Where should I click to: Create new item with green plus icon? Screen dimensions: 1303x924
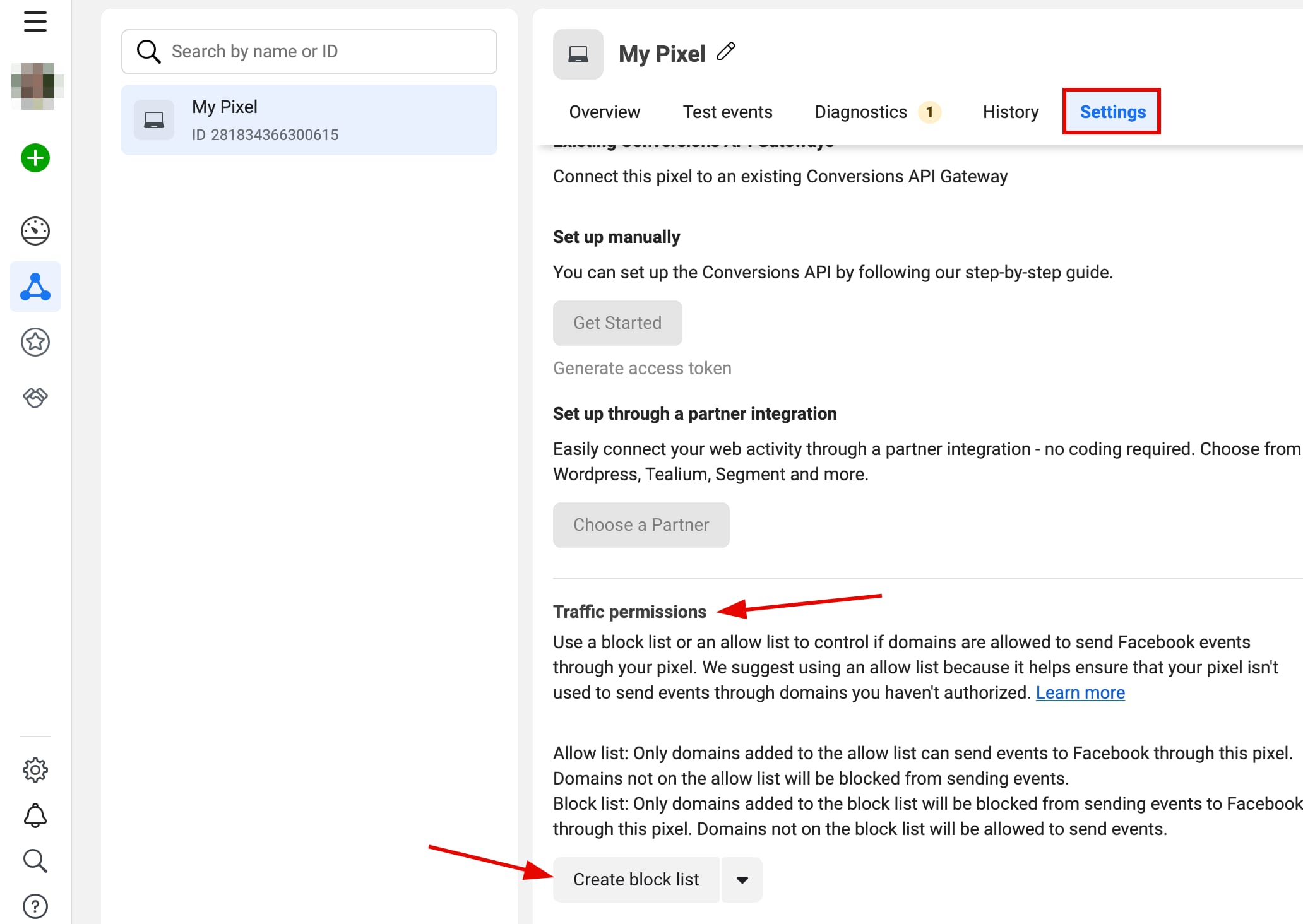click(35, 158)
